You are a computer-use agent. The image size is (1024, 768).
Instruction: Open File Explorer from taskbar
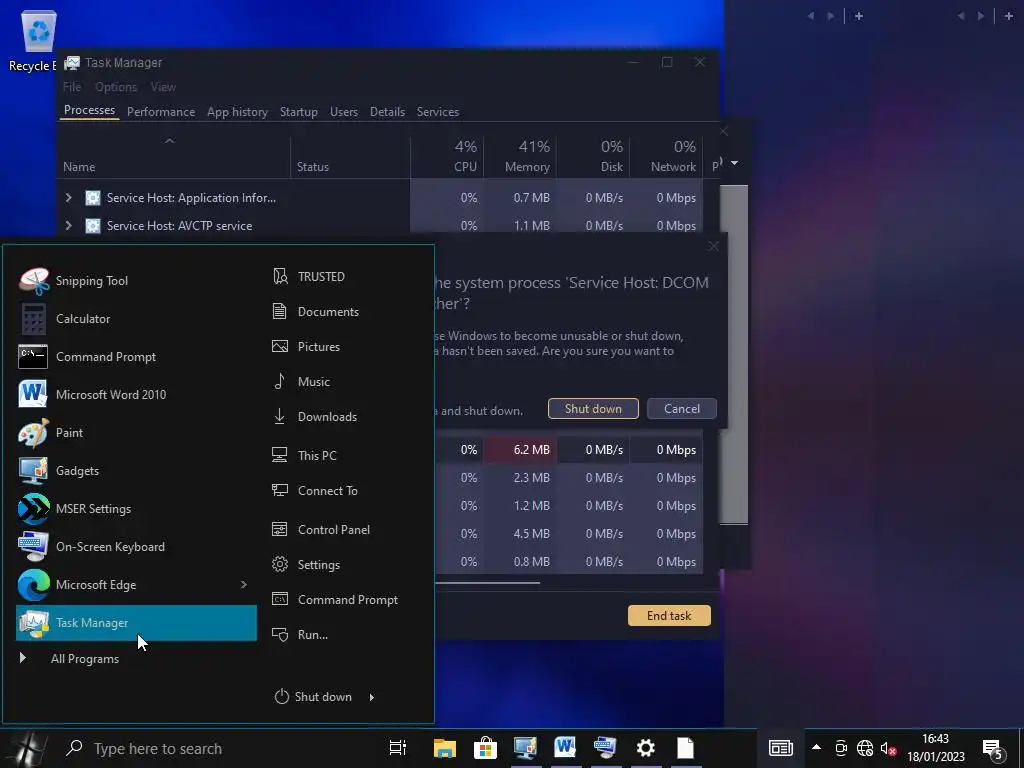tap(445, 748)
